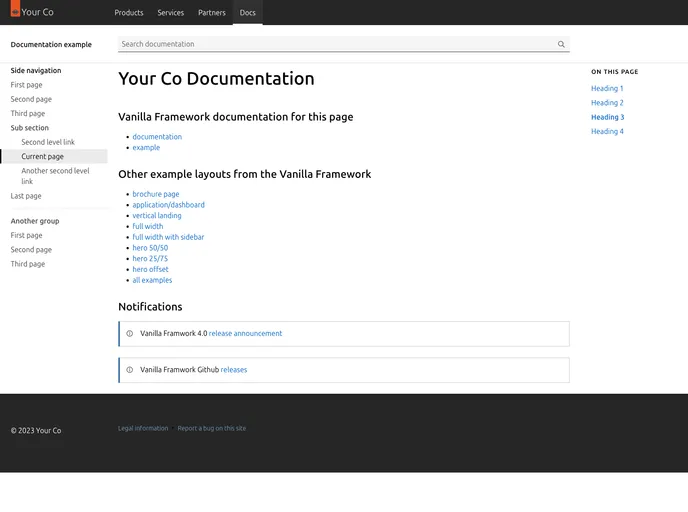This screenshot has width=688, height=512.
Task: Open the Services navigation item
Action: coord(171,13)
